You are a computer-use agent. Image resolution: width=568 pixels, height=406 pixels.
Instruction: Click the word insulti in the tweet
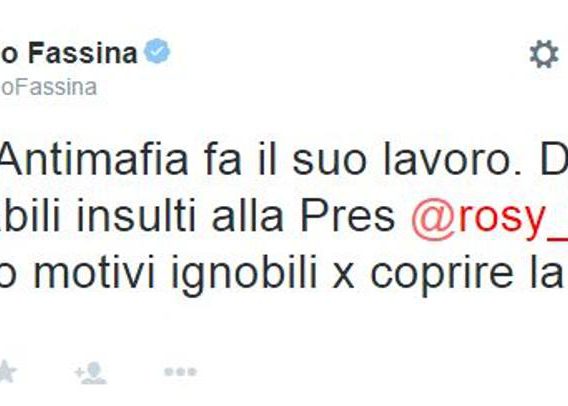pyautogui.click(x=136, y=215)
